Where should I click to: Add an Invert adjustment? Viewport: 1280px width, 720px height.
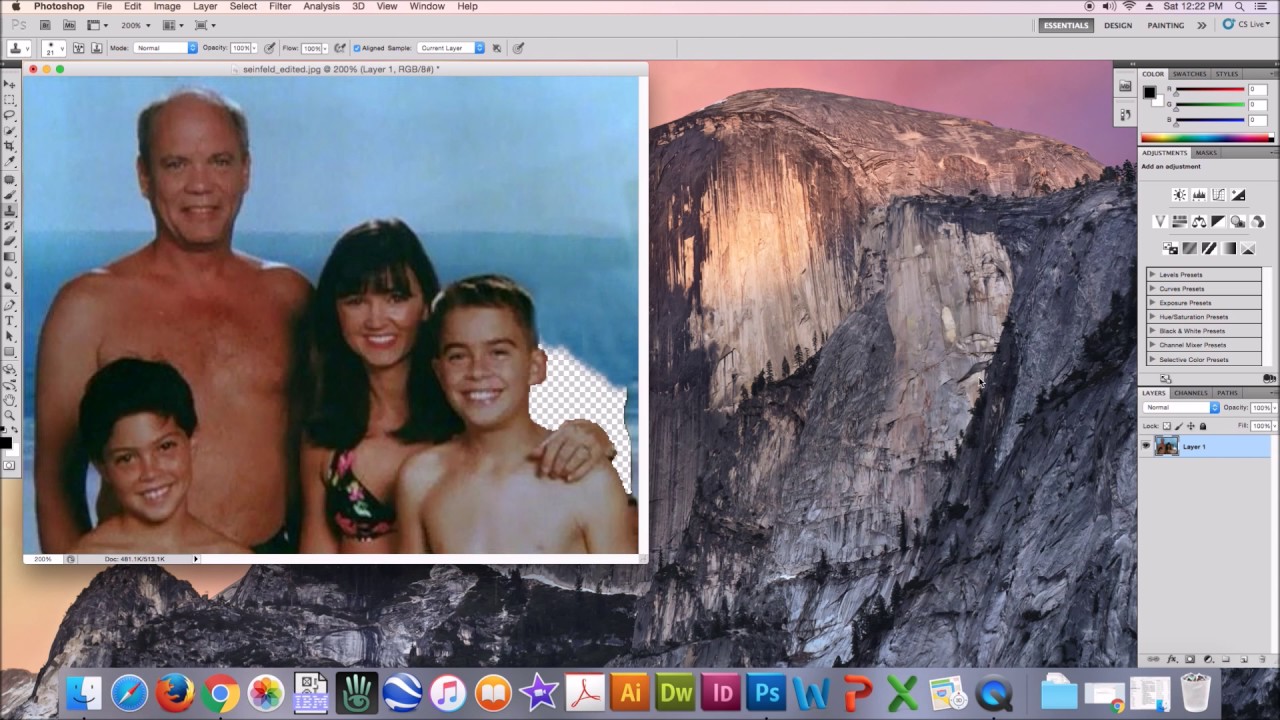(x=1169, y=248)
